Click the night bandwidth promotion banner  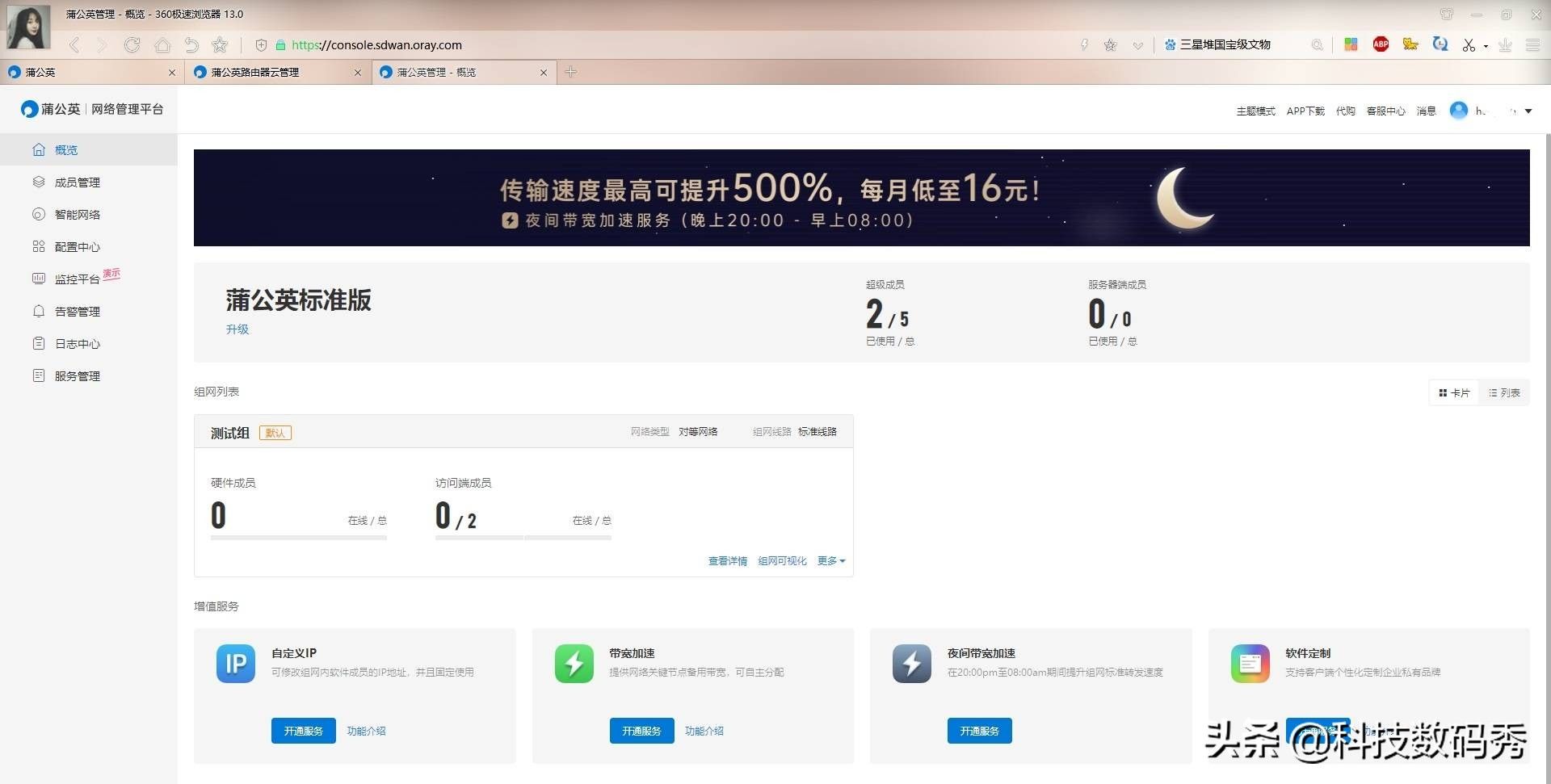pyautogui.click(x=861, y=198)
